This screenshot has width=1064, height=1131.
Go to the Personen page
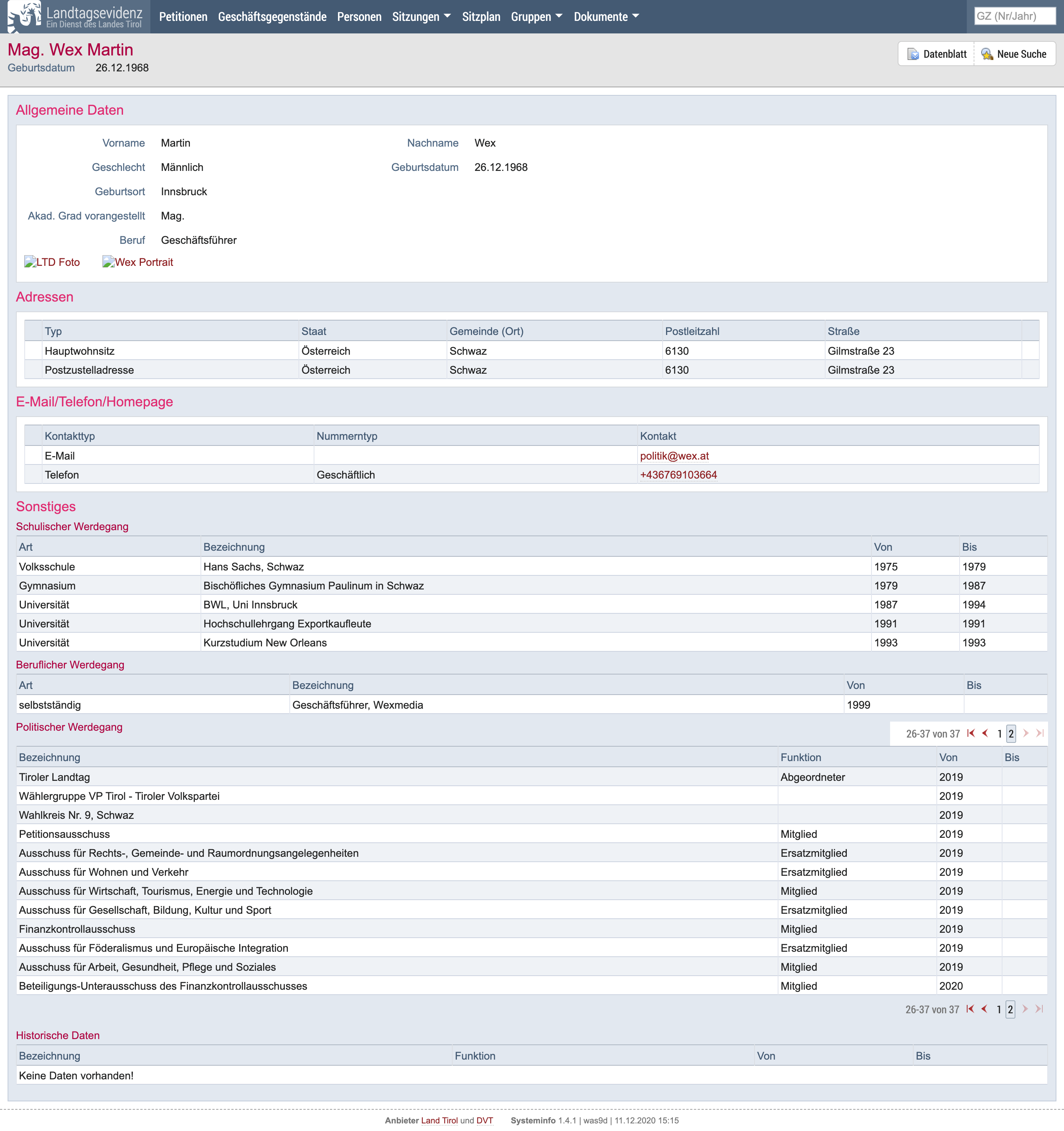coord(359,16)
